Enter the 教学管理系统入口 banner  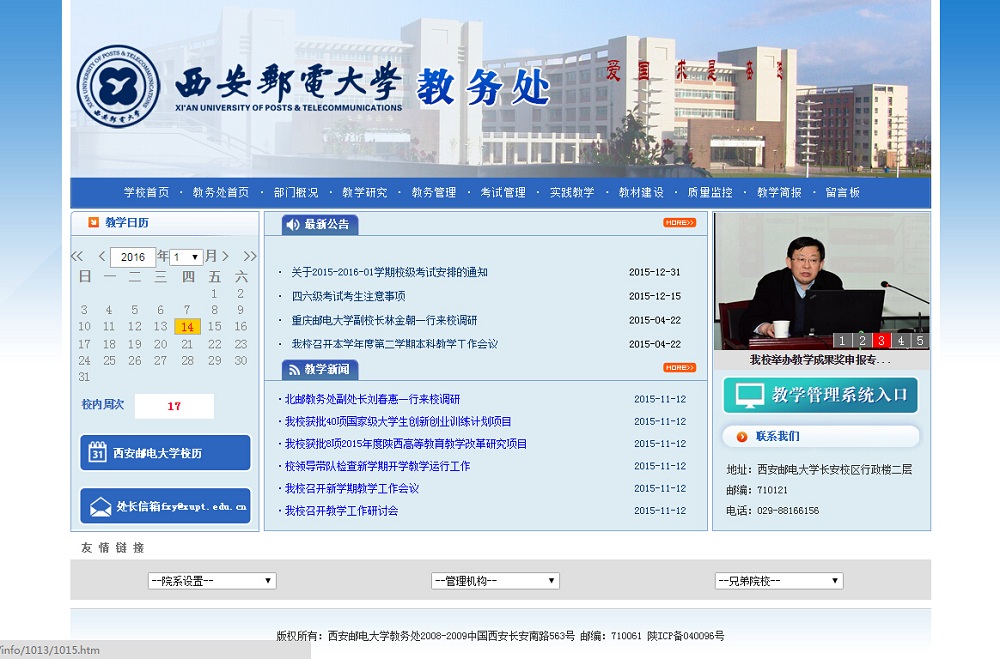pos(820,396)
